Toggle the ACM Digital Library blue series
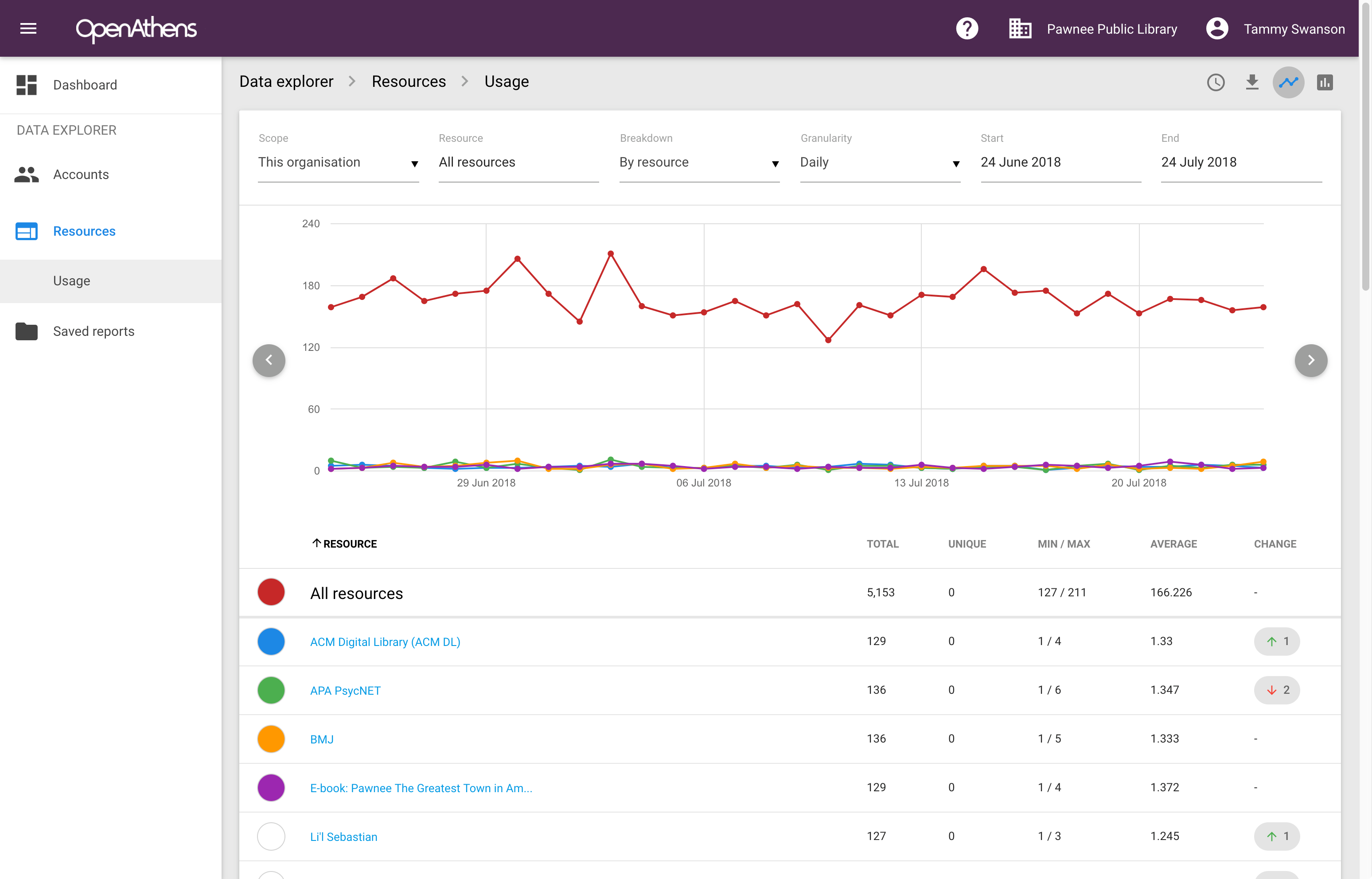 pyautogui.click(x=271, y=642)
